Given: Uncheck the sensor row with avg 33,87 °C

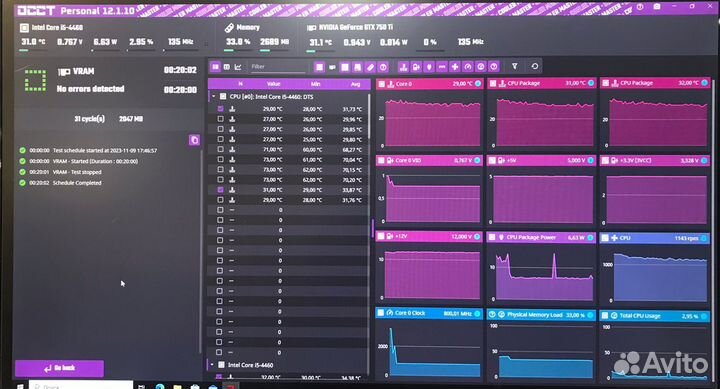Looking at the screenshot, I should pos(220,190).
